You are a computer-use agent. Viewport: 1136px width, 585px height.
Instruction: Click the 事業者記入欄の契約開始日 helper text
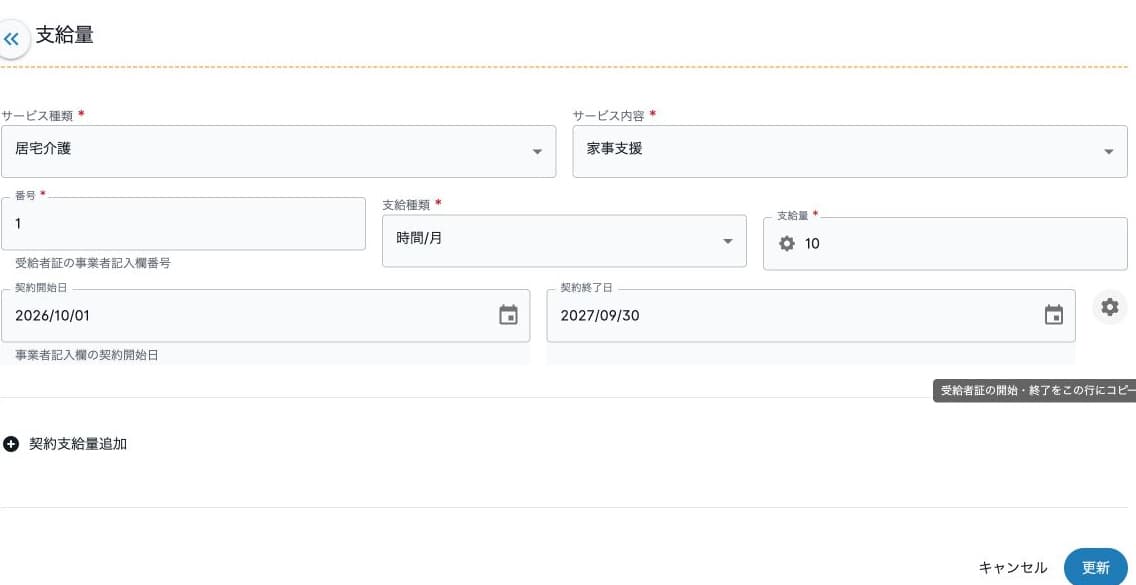[x=86, y=355]
